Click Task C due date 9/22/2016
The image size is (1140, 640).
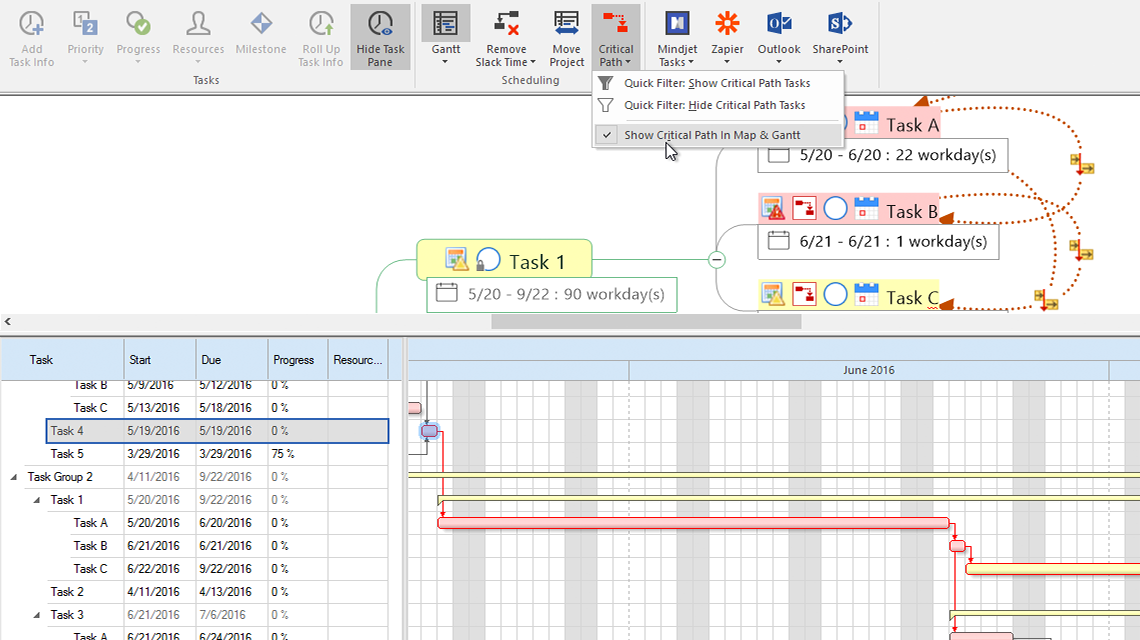click(225, 569)
